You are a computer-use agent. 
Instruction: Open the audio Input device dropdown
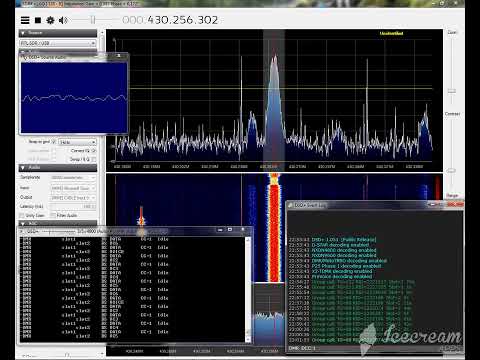73,188
